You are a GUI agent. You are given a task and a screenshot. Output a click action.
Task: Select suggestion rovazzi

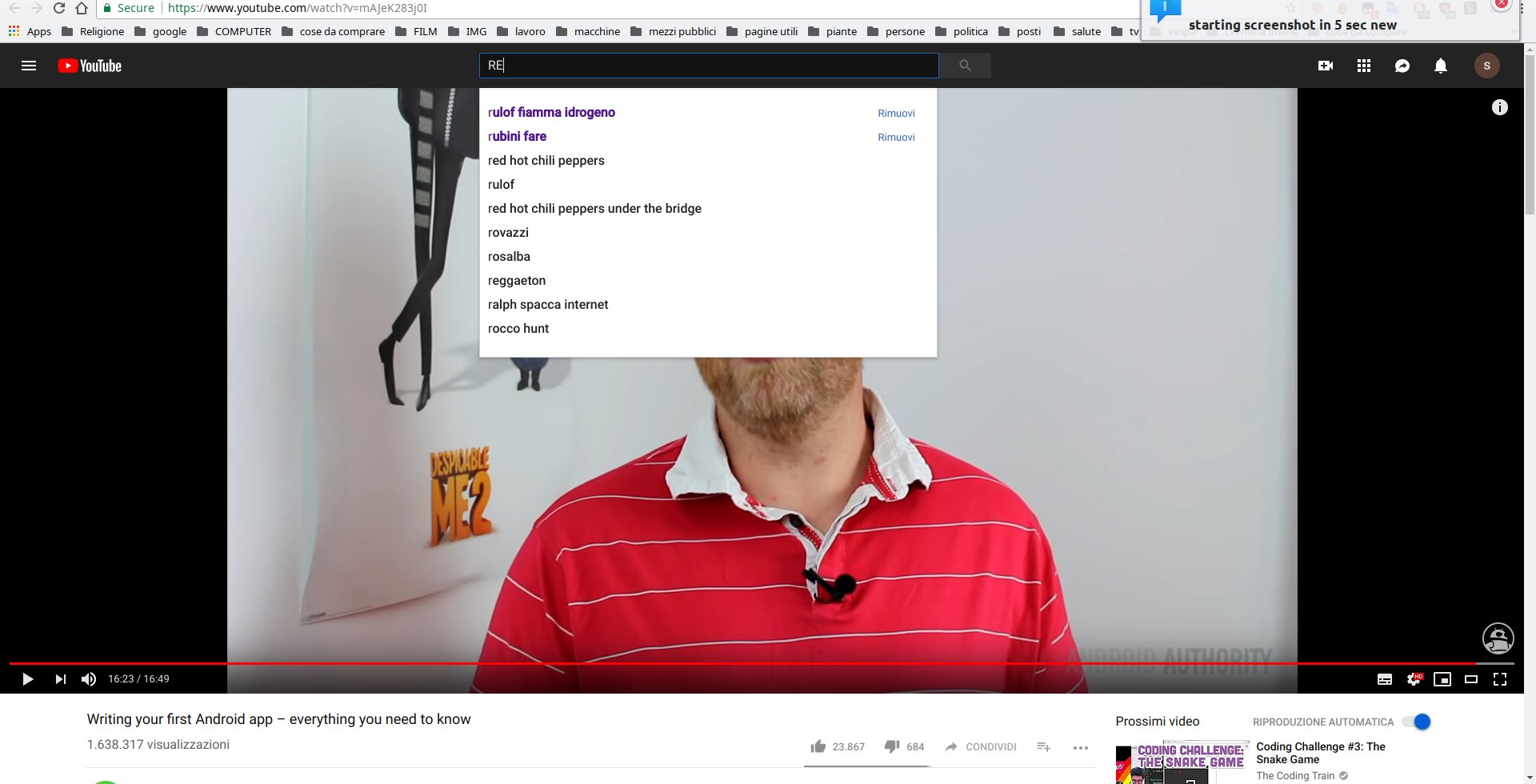[508, 233]
